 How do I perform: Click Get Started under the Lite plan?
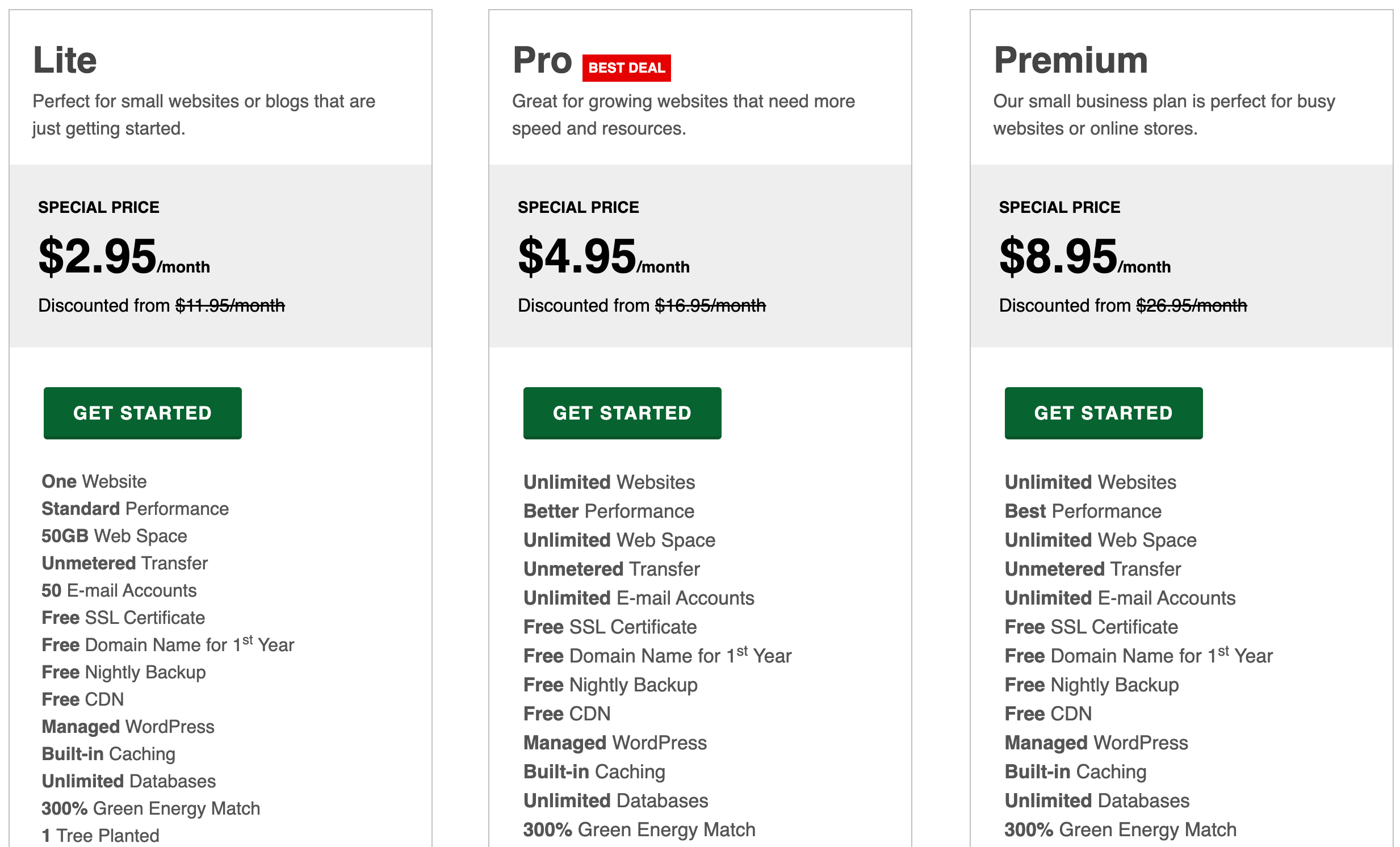(142, 413)
